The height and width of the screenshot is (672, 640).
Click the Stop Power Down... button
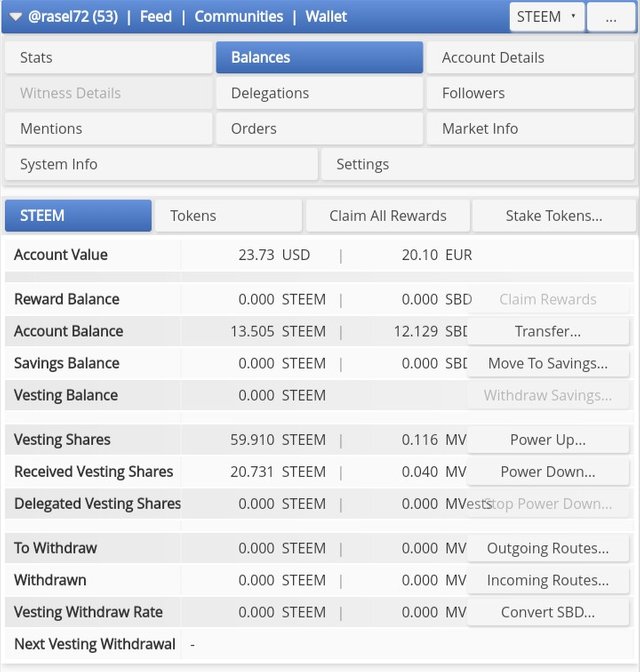click(x=548, y=504)
